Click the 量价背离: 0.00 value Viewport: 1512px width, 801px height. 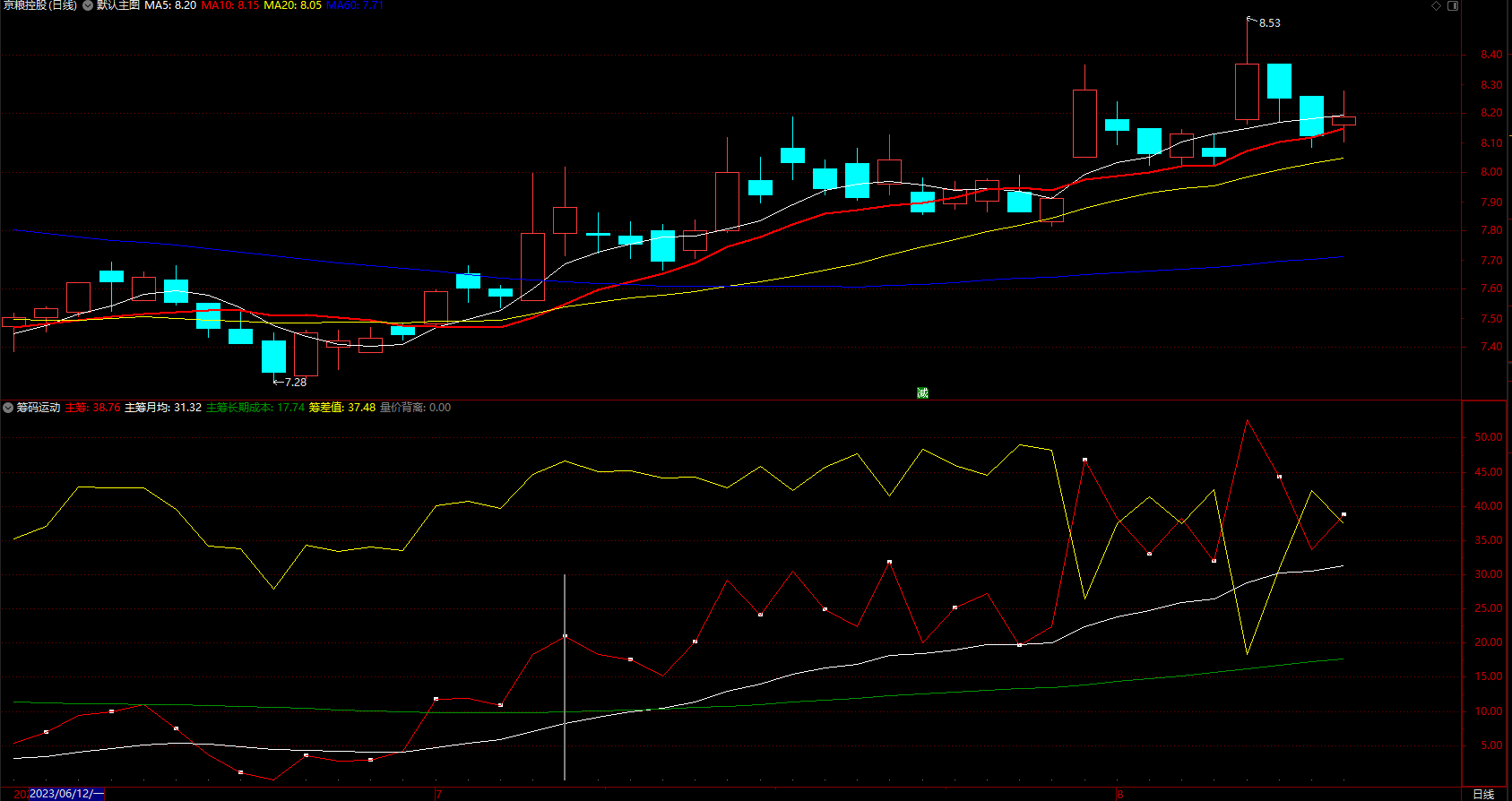416,408
